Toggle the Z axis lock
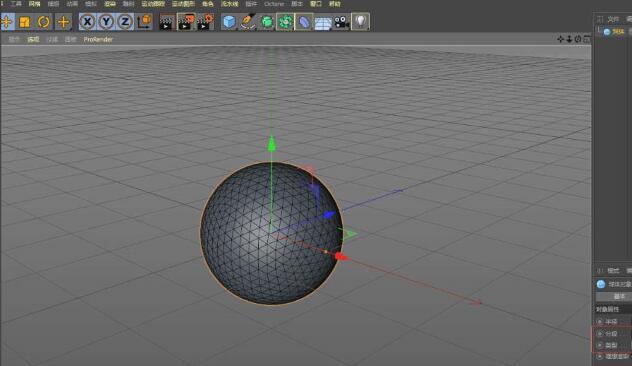 click(x=125, y=22)
